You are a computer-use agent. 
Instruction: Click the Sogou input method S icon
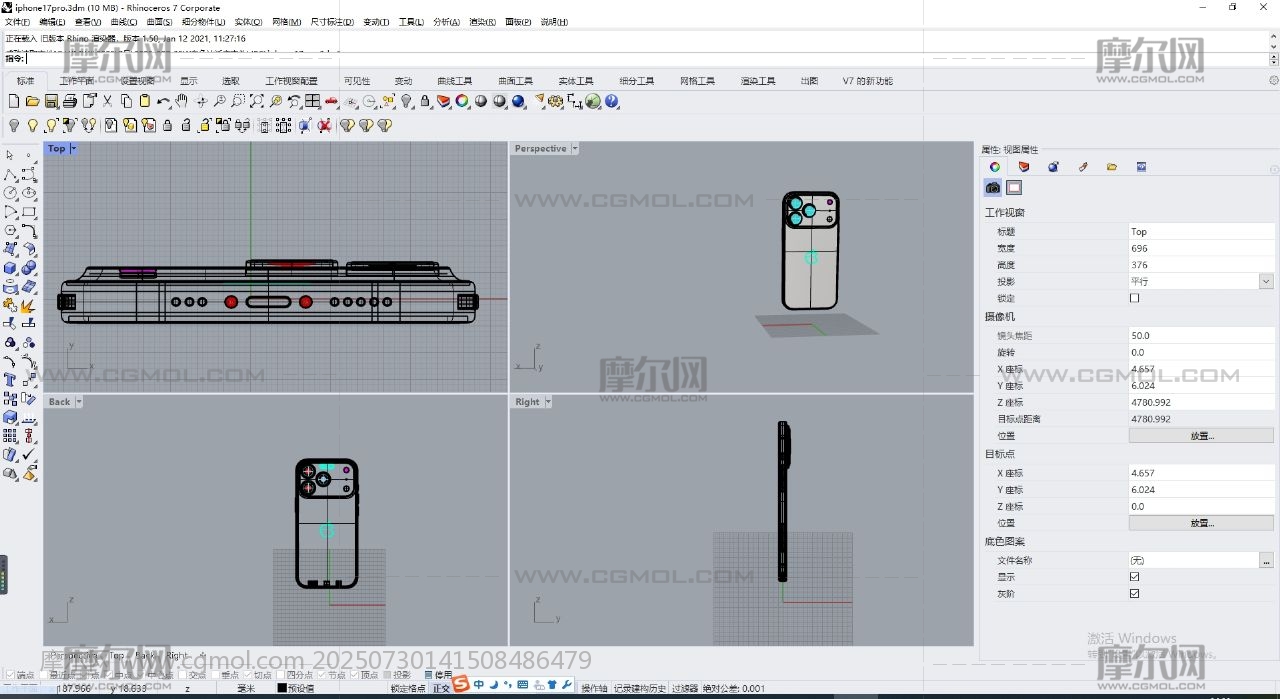[x=461, y=684]
